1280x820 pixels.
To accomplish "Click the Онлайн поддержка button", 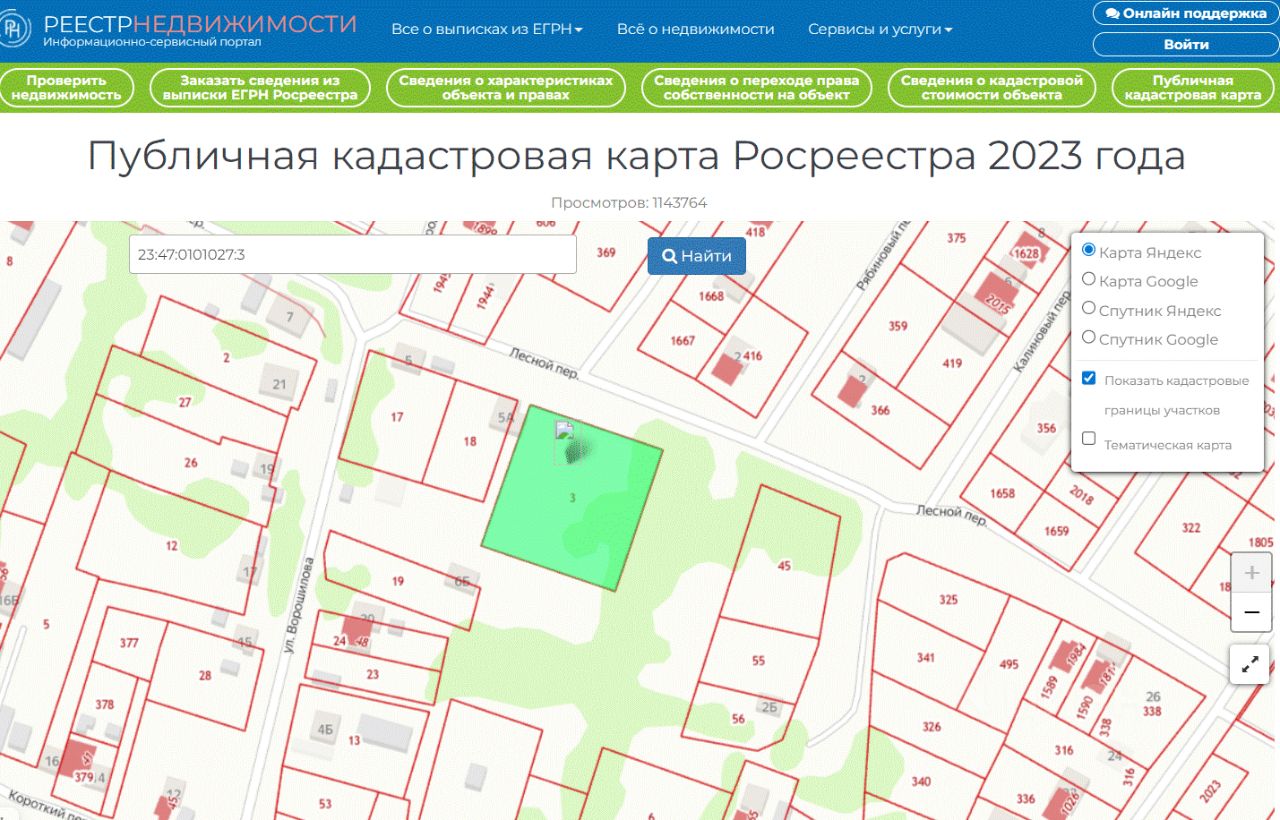I will [1186, 14].
